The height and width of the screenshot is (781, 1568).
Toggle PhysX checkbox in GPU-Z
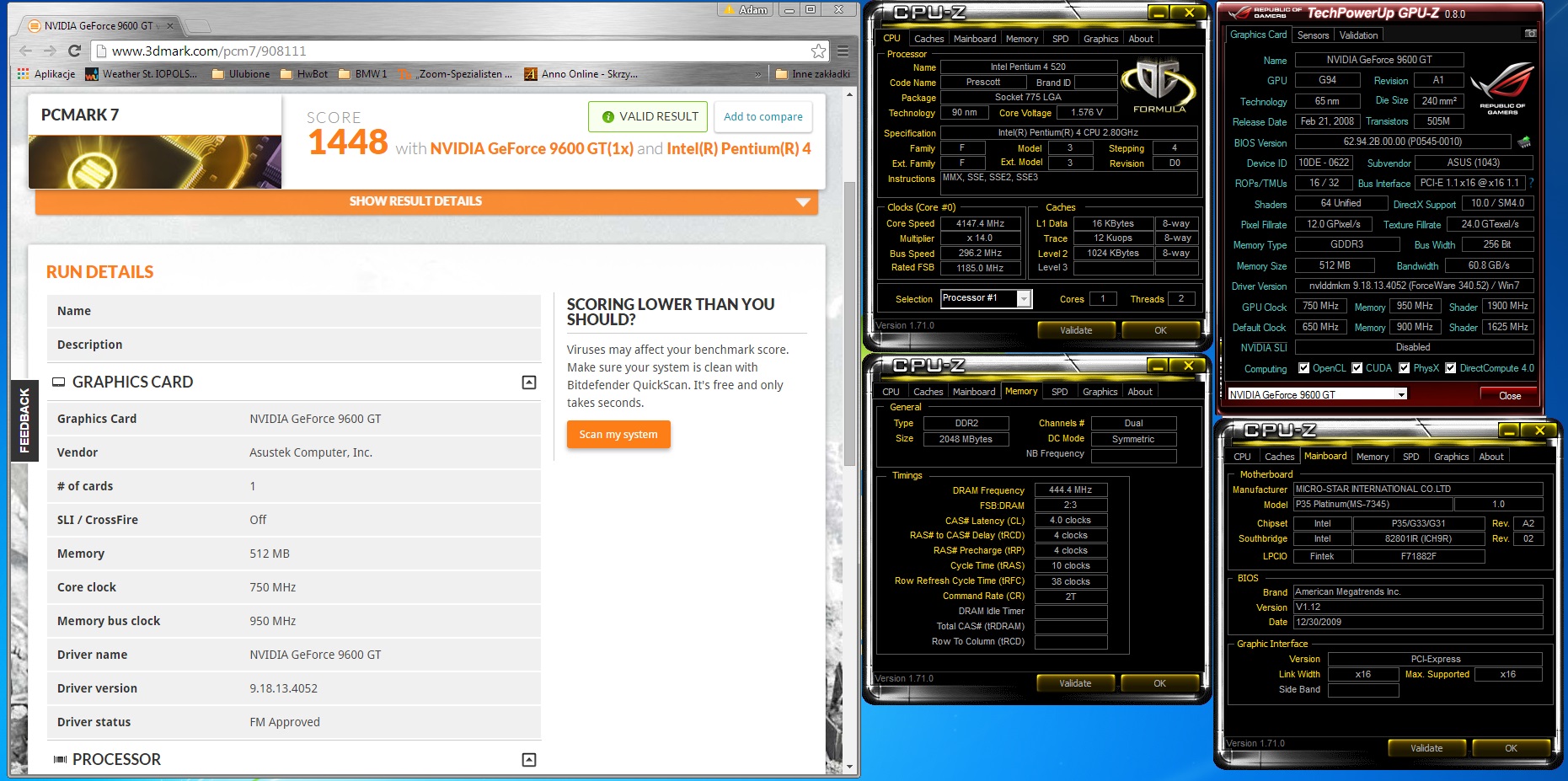click(x=1405, y=368)
